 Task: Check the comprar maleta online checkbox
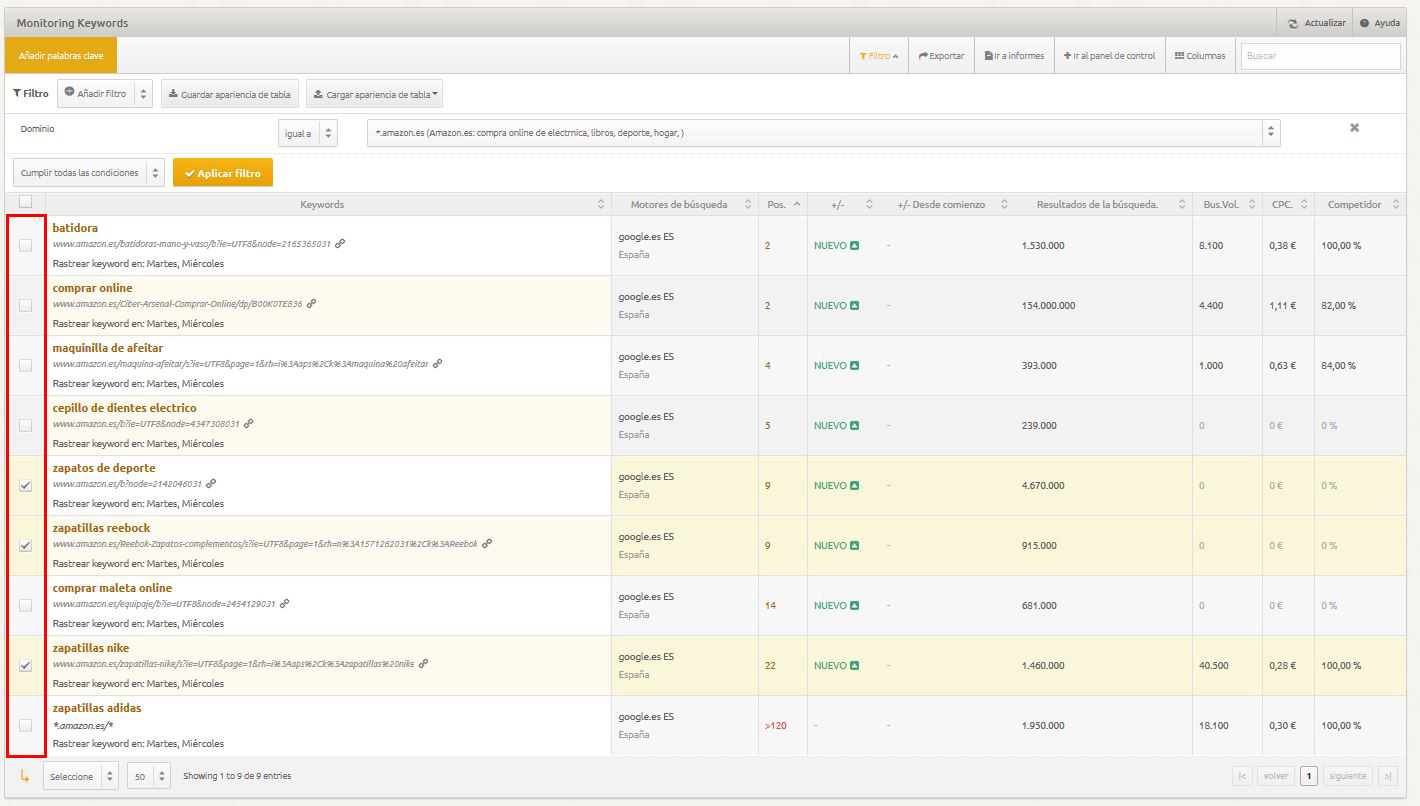pos(26,605)
